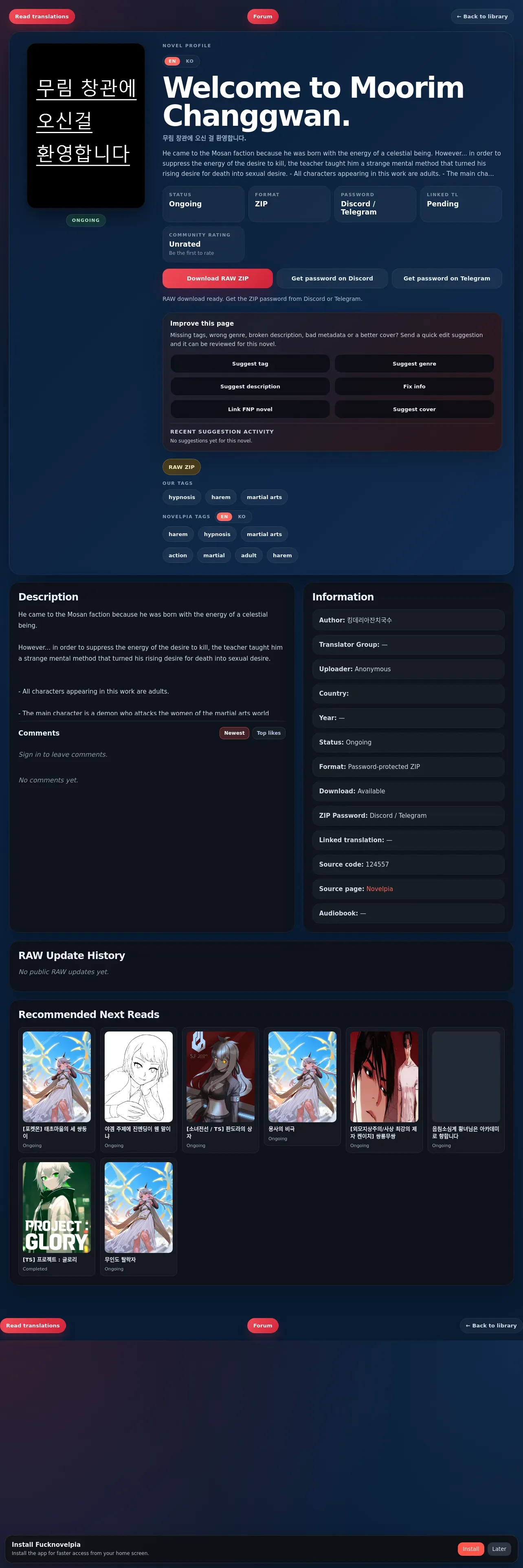Click the "Sign in to leave comments." text
The height and width of the screenshot is (1568, 523).
[x=63, y=754]
